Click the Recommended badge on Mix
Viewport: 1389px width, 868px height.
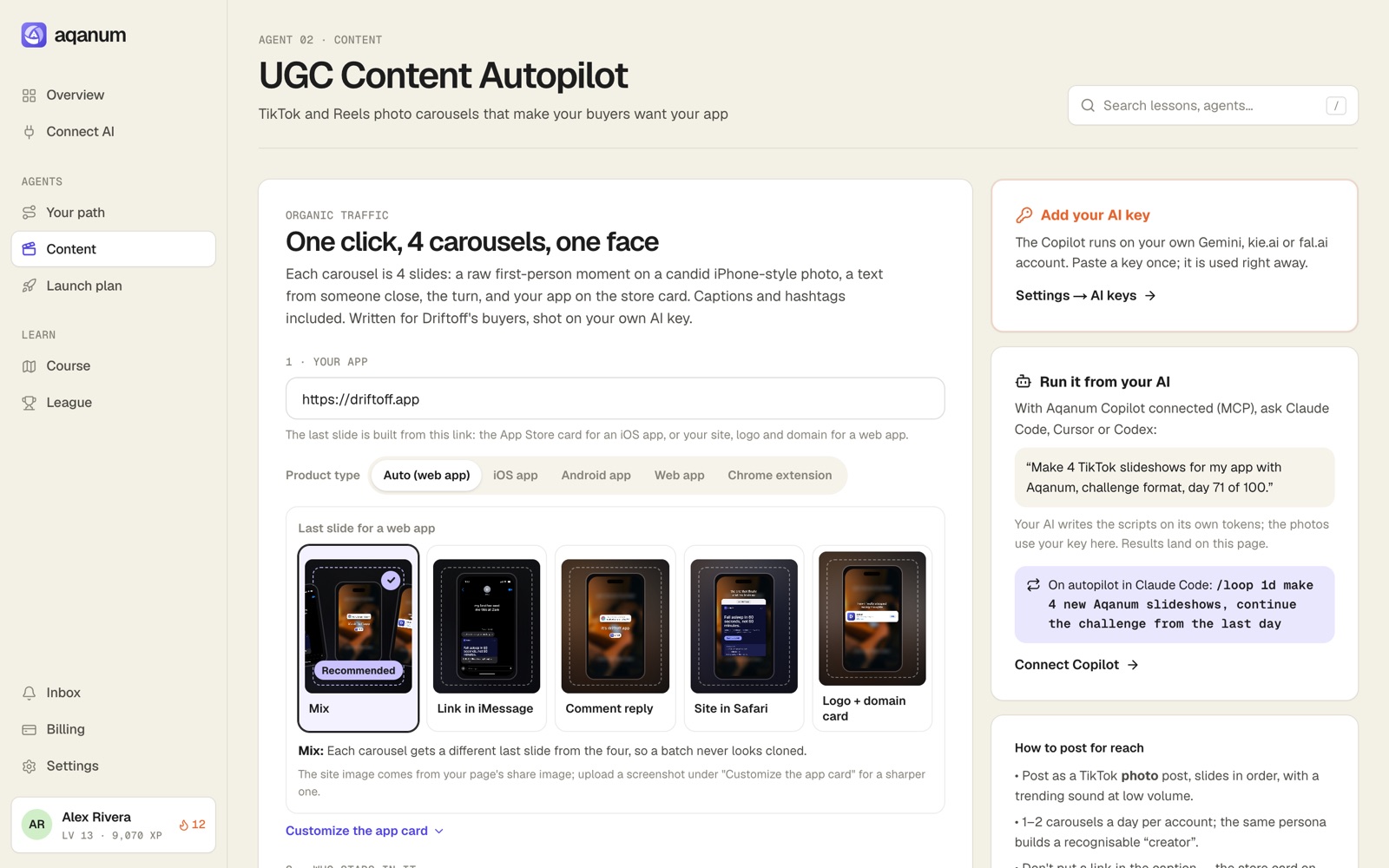point(359,670)
